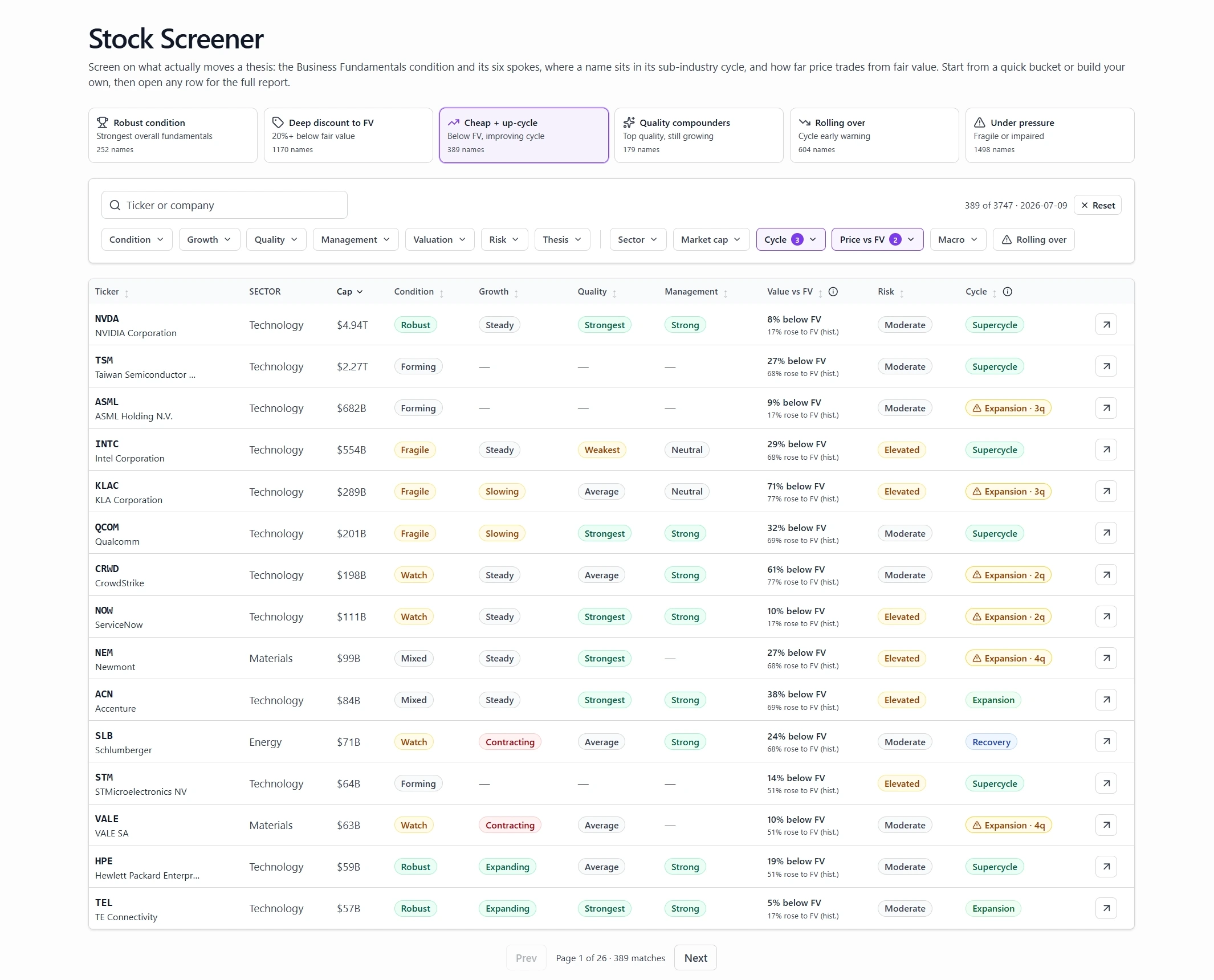Click the NVDA ticker name
Image resolution: width=1214 pixels, height=980 pixels.
pos(107,318)
